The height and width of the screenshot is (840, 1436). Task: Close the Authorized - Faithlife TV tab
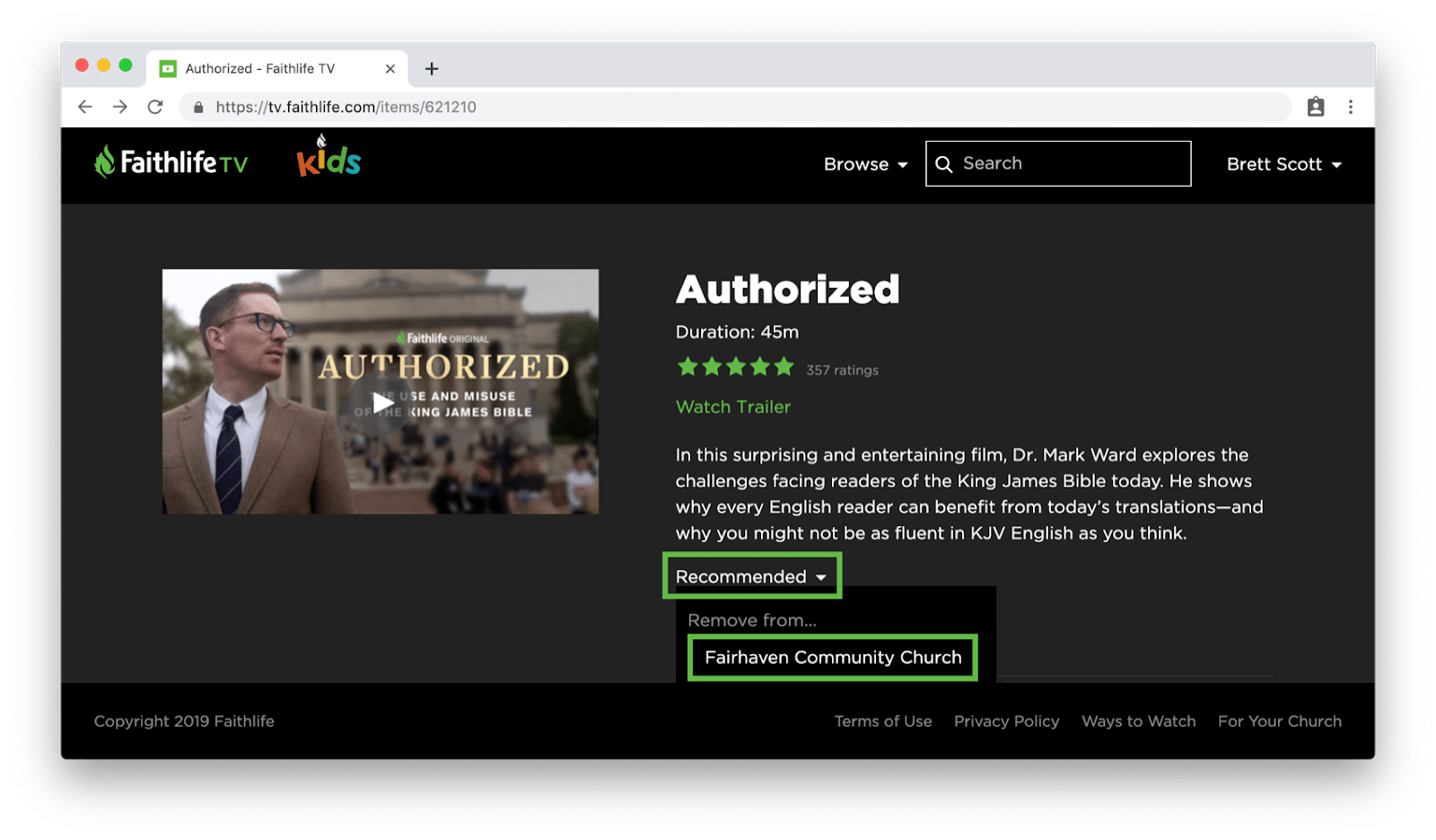pyautogui.click(x=390, y=69)
